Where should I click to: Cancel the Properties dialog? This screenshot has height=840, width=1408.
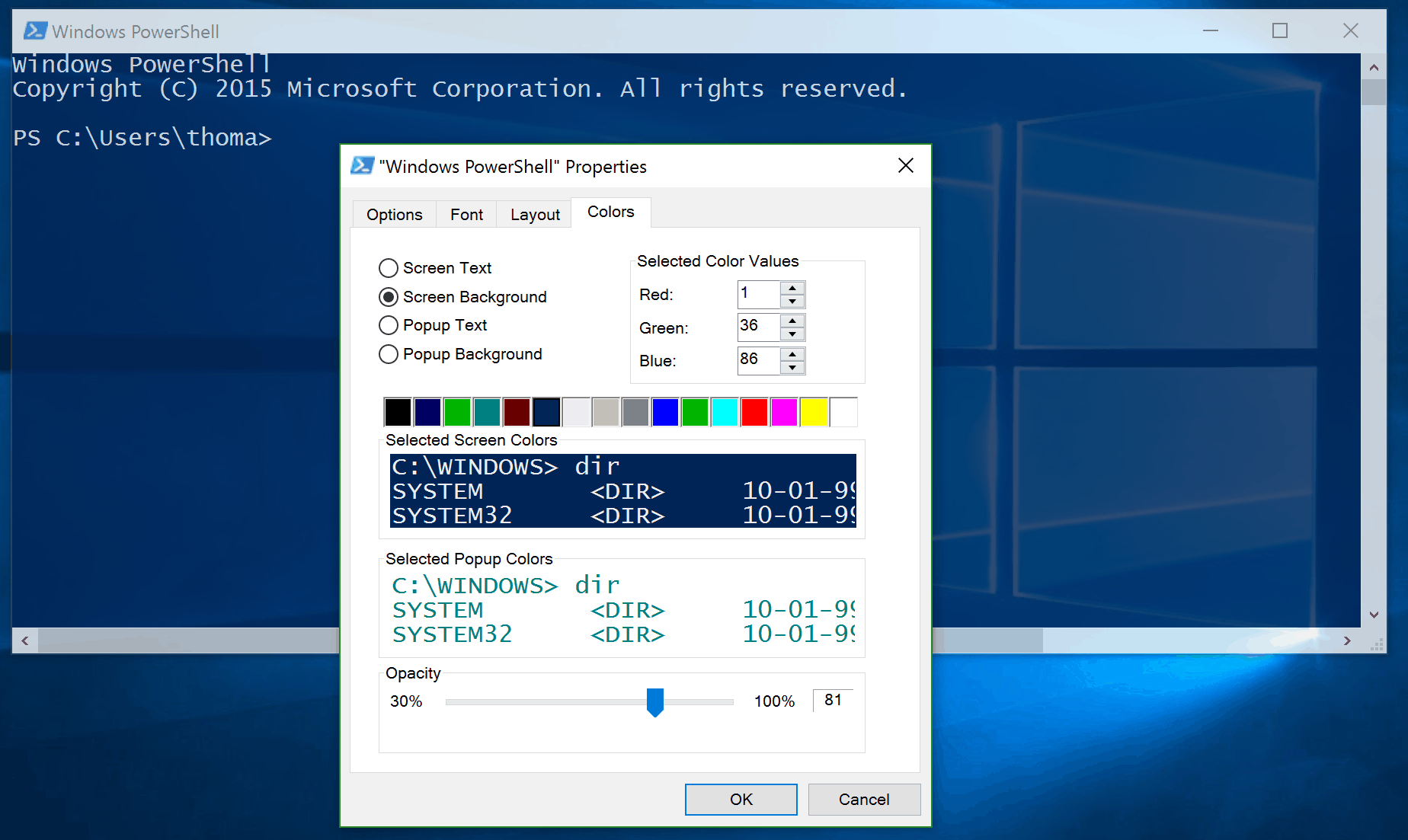[864, 799]
